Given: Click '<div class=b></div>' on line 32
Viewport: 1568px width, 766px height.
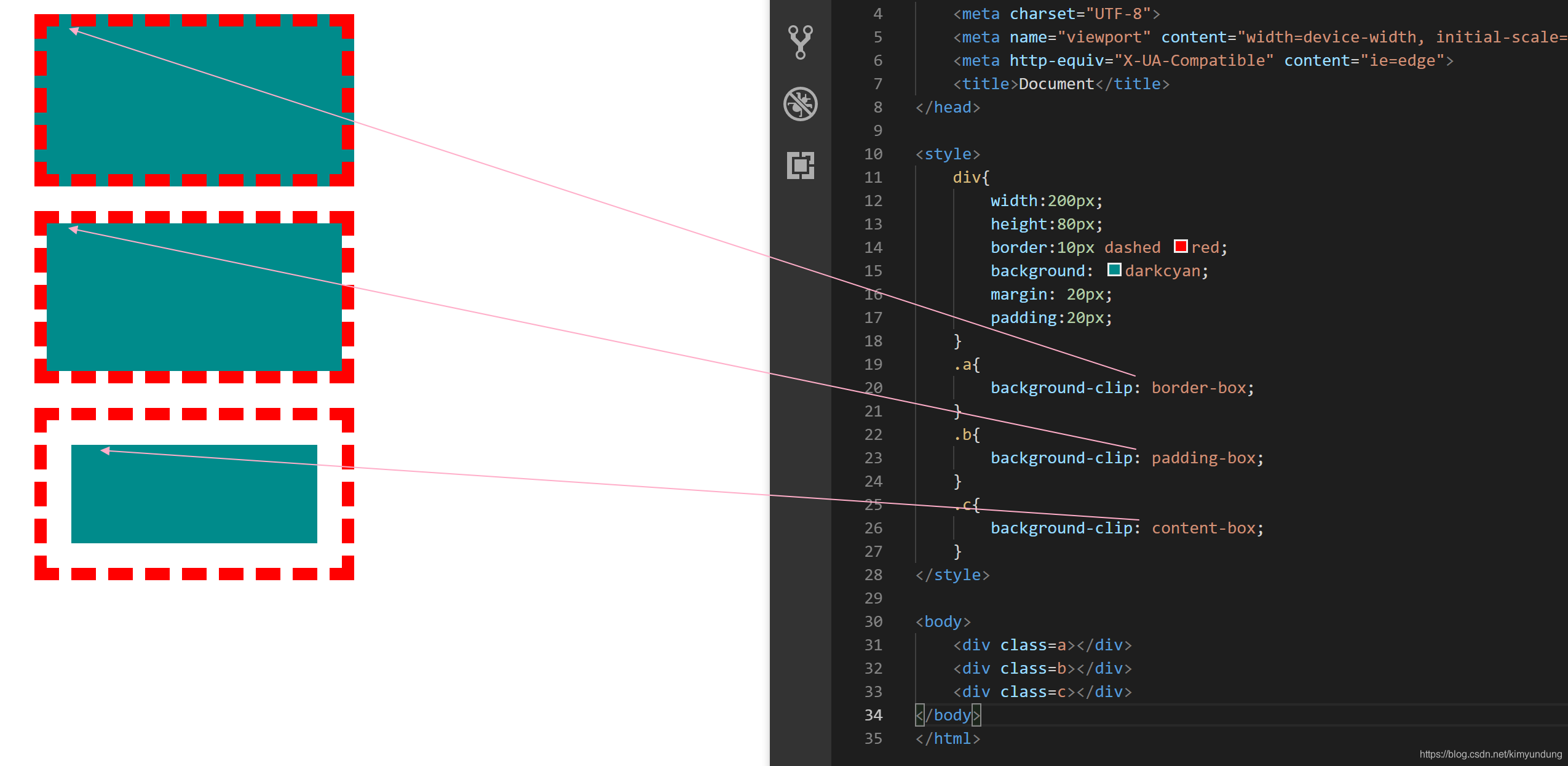Looking at the screenshot, I should click(1042, 668).
